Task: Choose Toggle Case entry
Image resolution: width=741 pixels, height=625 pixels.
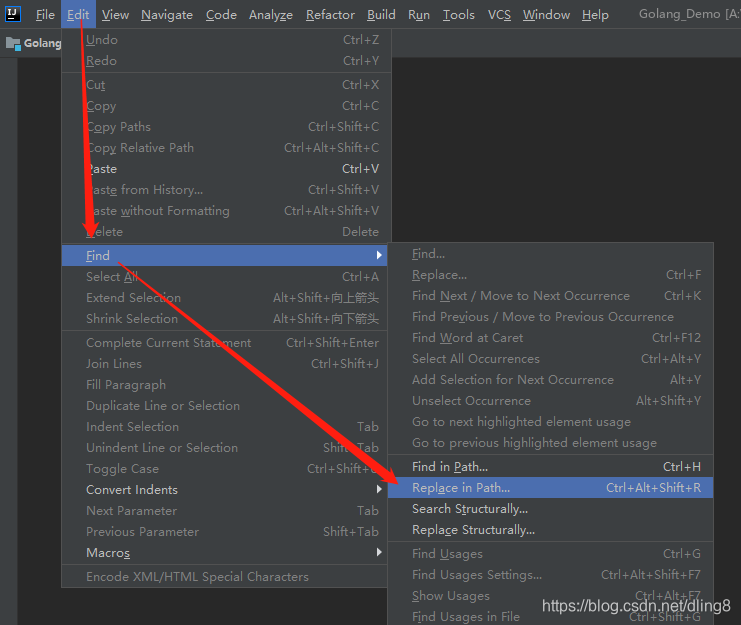Action: (224, 469)
